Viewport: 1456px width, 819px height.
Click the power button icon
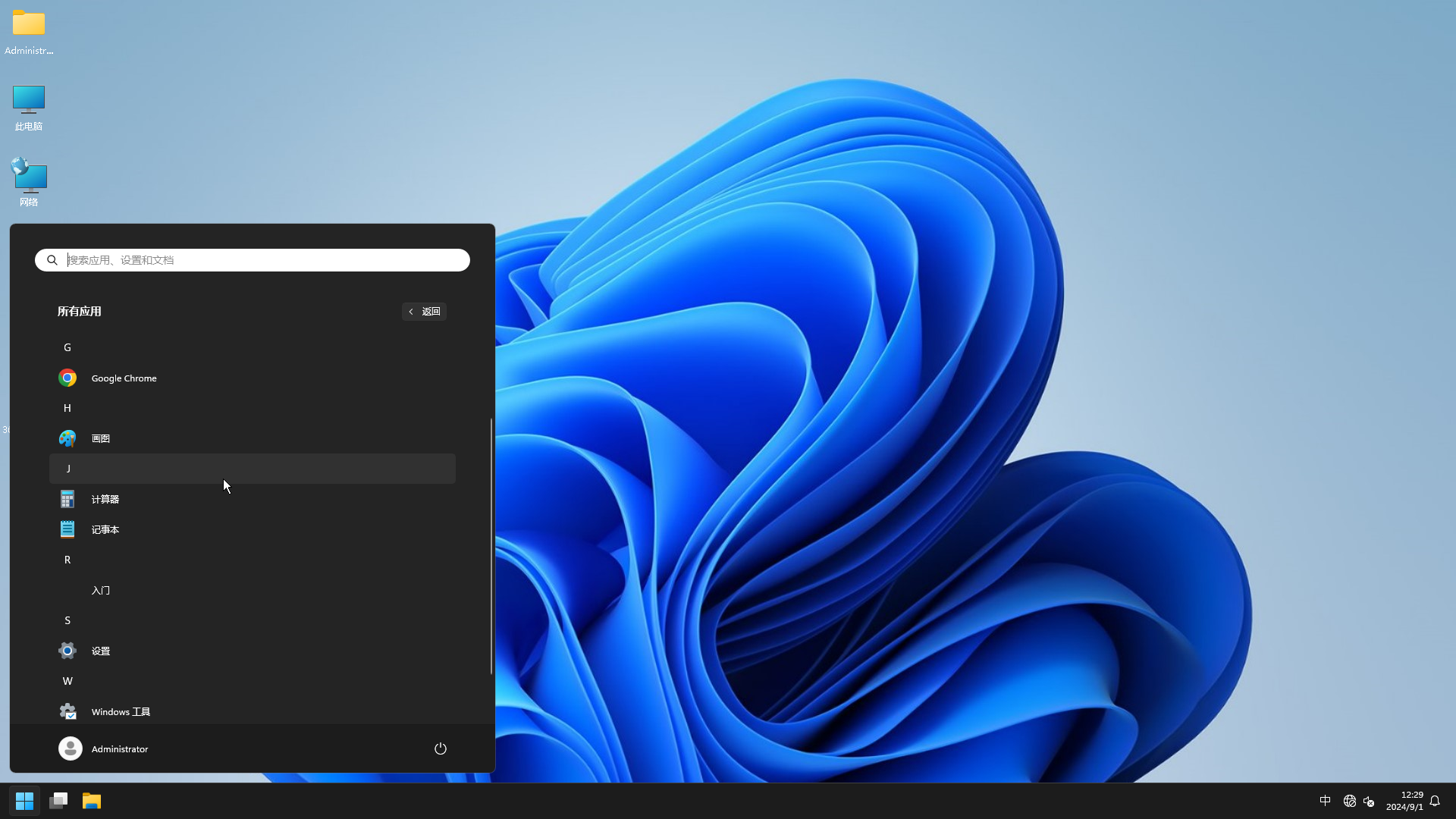click(440, 748)
